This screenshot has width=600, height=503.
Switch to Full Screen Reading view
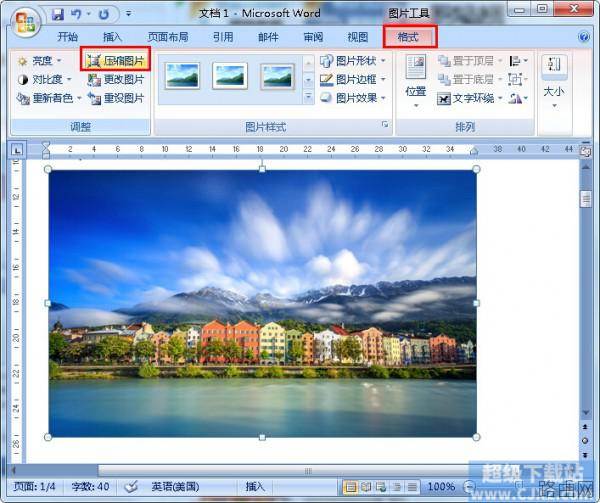click(366, 487)
